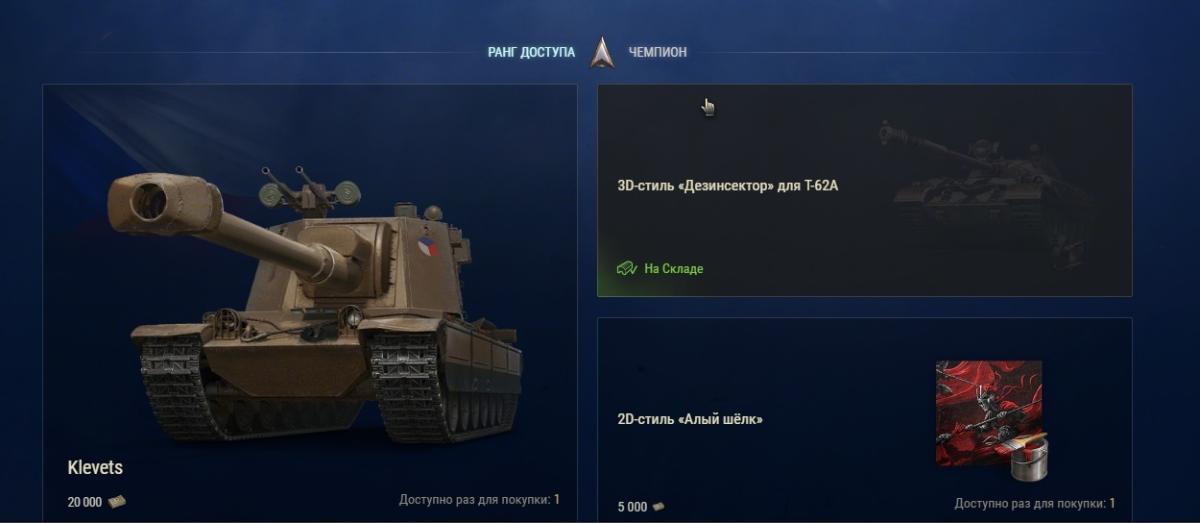The image size is (1200, 523).
Task: Click the Klevets tank image
Action: tap(320, 300)
